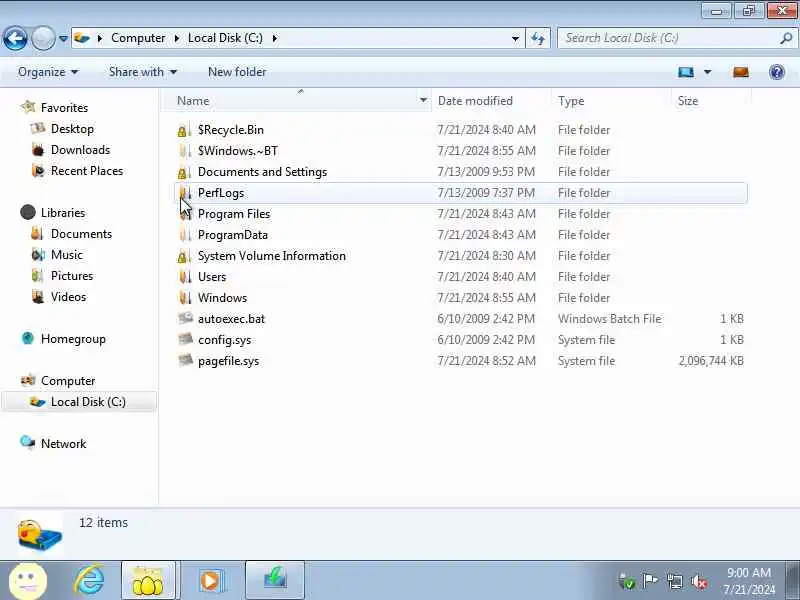Select the ProgramData folder icon

pyautogui.click(x=185, y=235)
